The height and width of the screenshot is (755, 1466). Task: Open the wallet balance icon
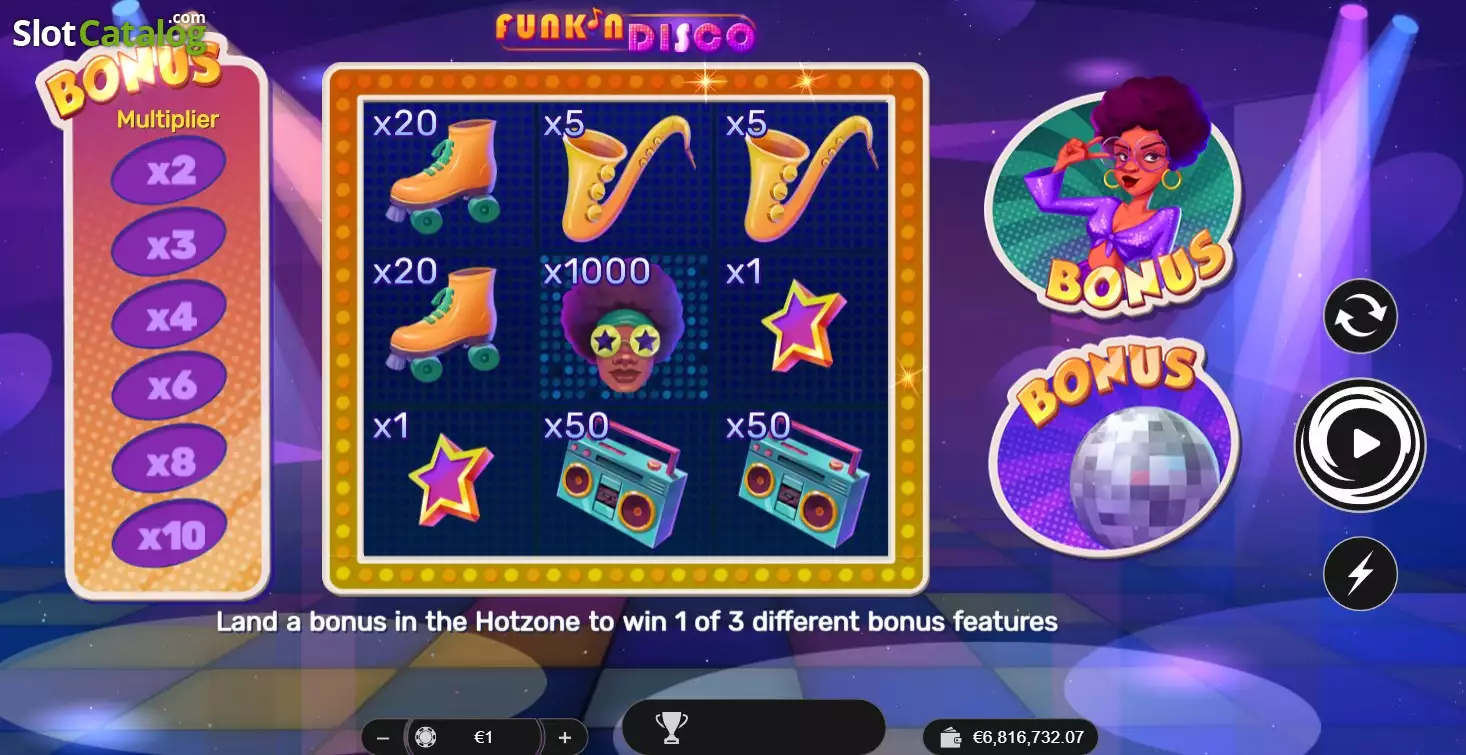(951, 738)
